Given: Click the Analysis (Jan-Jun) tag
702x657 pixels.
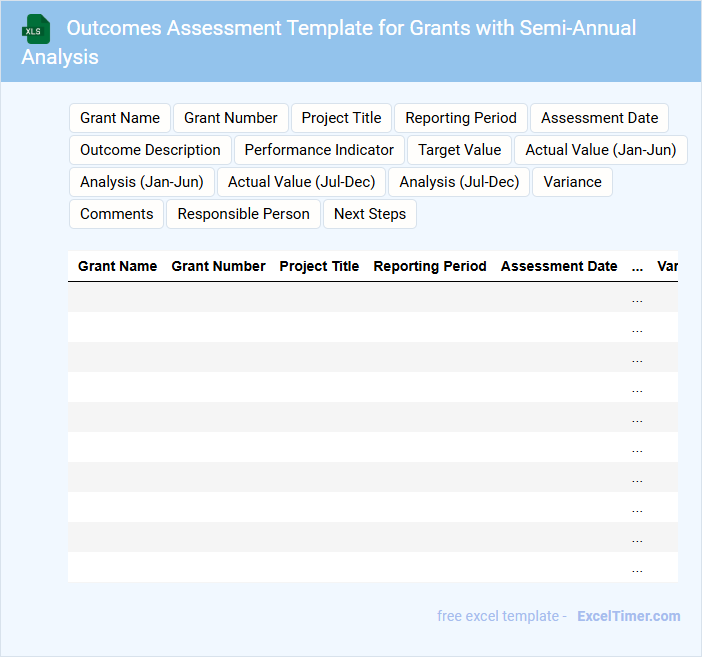Looking at the screenshot, I should tap(141, 182).
